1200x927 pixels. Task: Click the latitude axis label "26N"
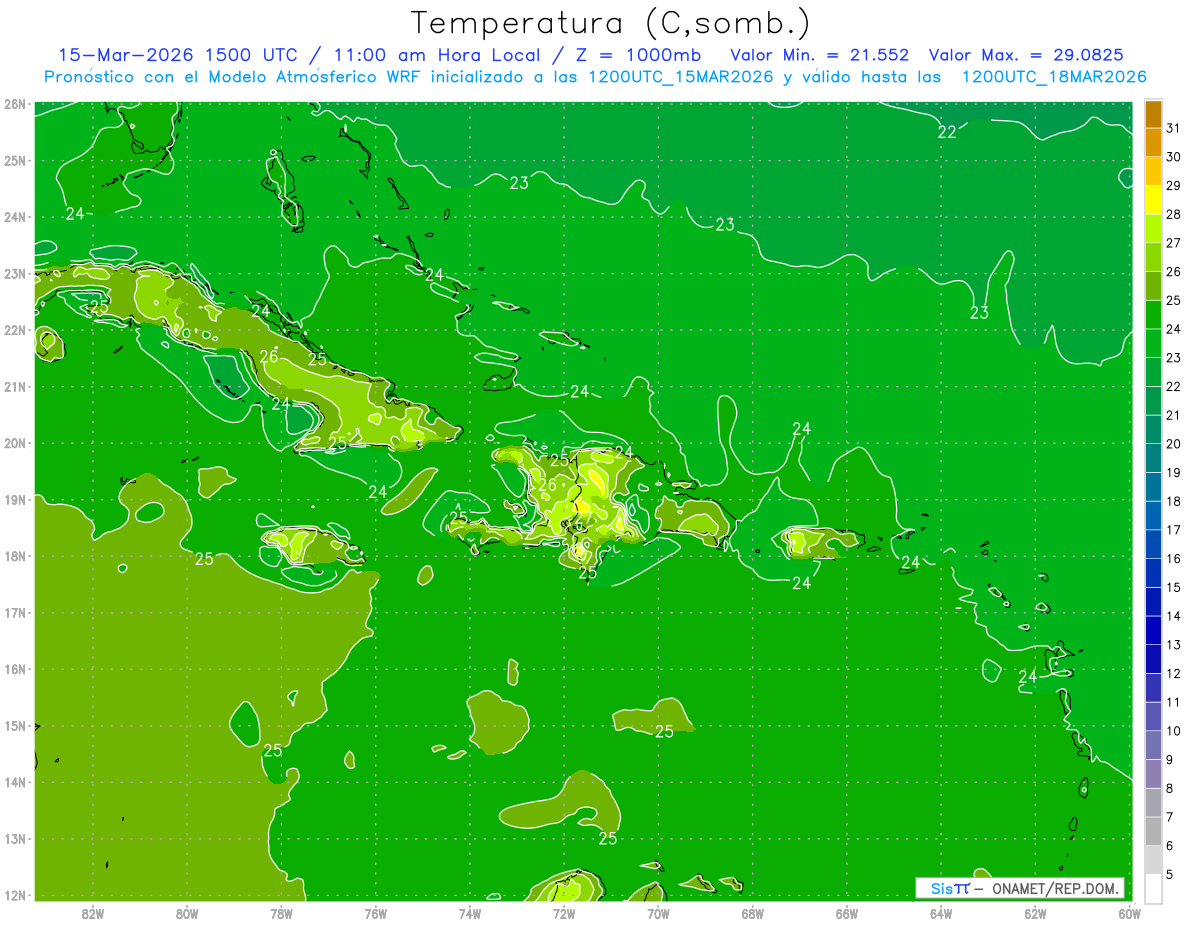pyautogui.click(x=14, y=104)
